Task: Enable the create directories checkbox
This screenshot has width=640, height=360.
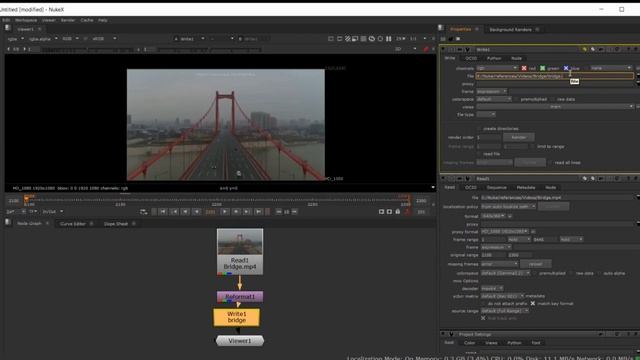Action: click(x=479, y=129)
